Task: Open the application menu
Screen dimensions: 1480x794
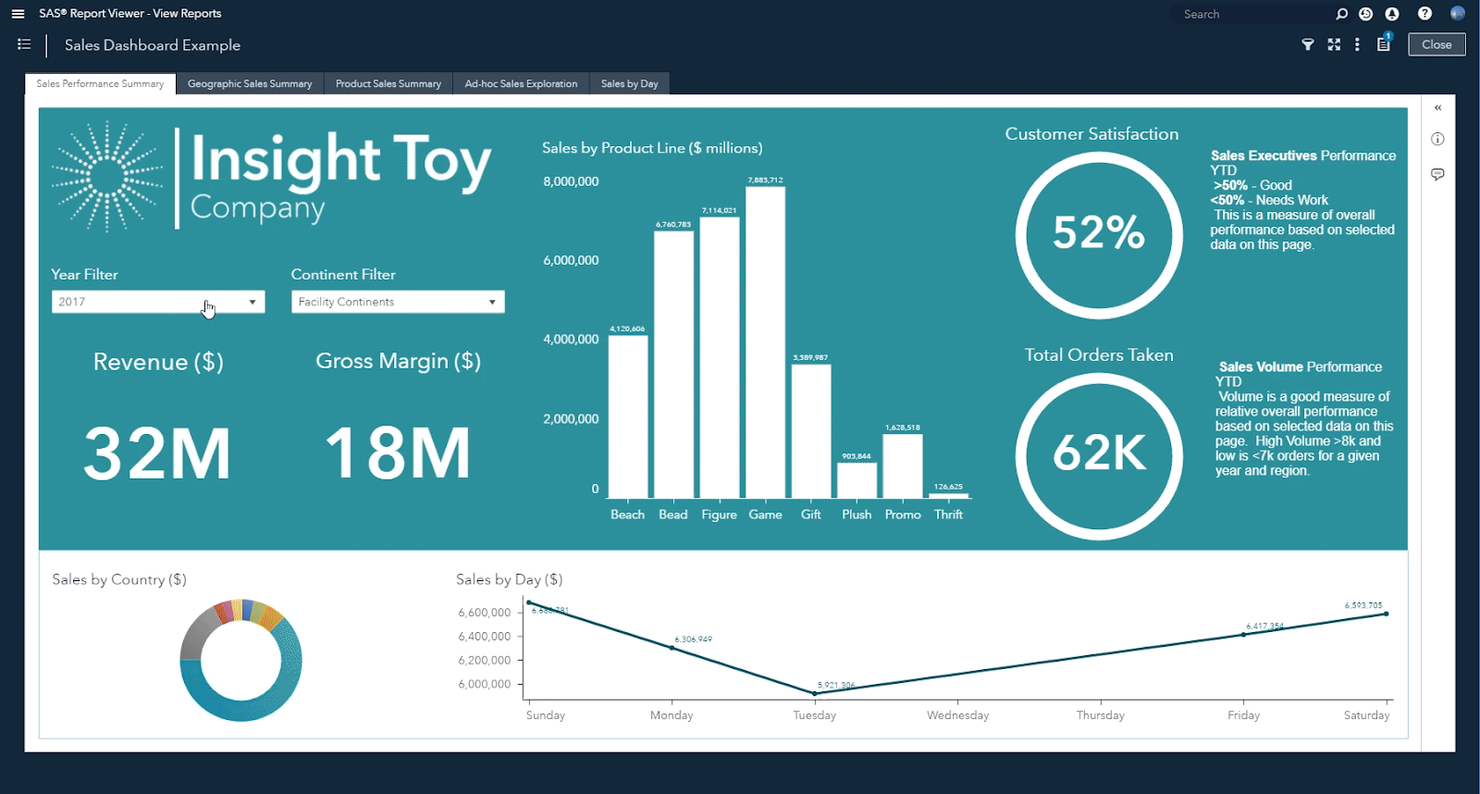Action: [x=17, y=13]
